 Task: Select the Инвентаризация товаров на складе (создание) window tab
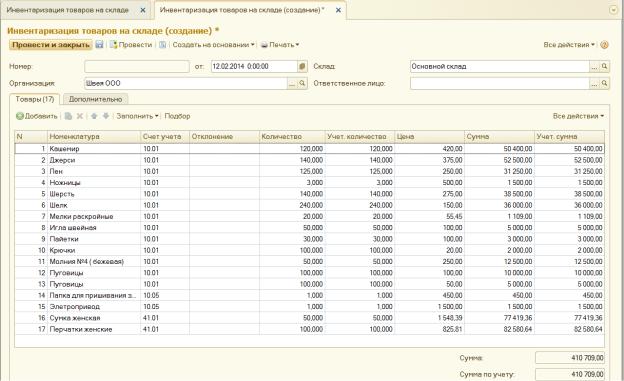pos(242,10)
